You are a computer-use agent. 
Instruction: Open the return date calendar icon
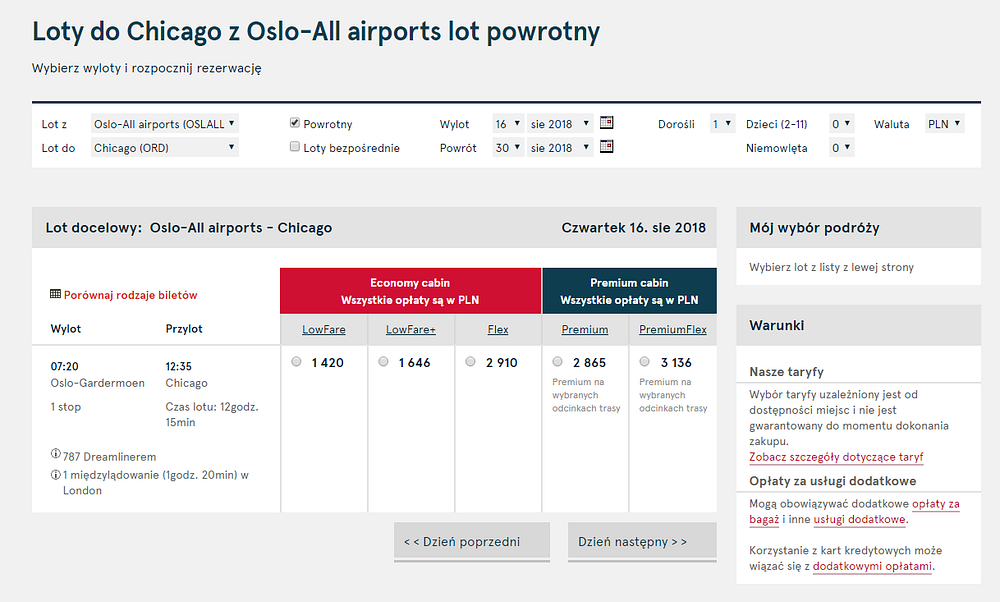607,147
